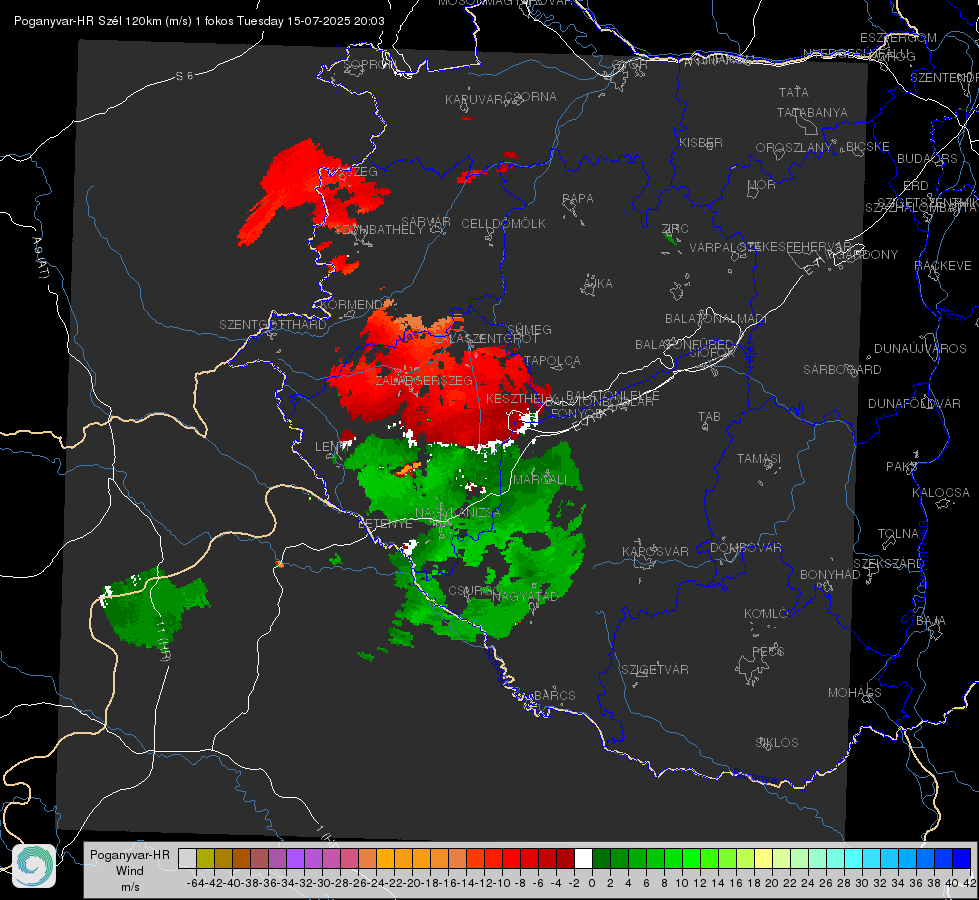Click the MÓR city label
This screenshot has width=979, height=900.
762,185
